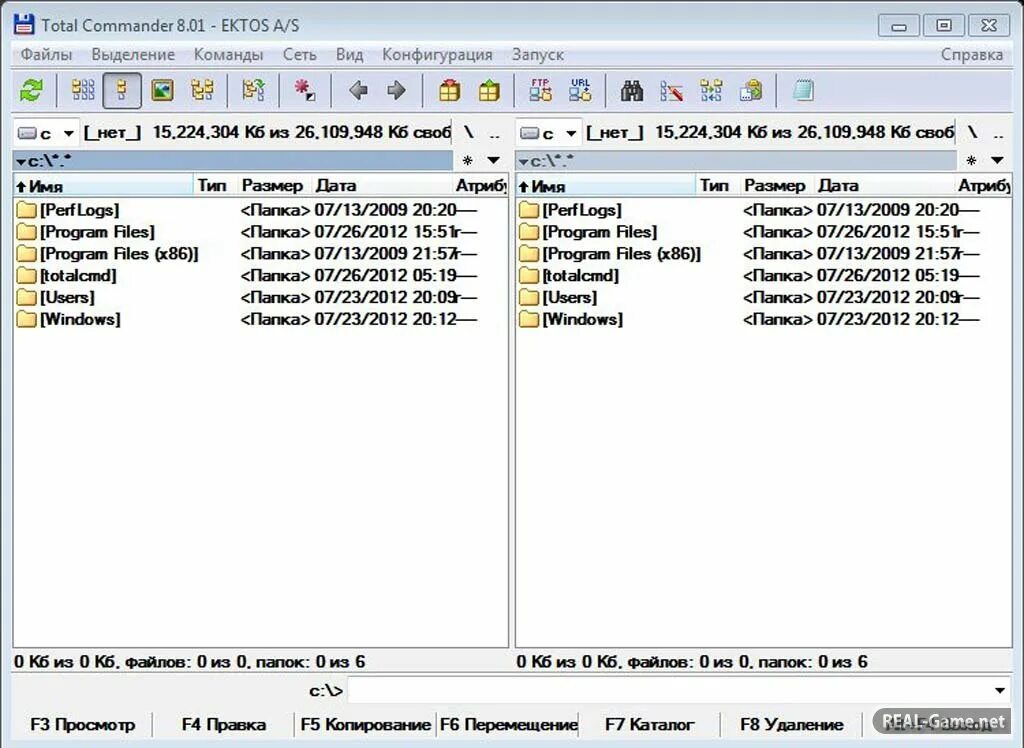Click the F5 Копирование button

(x=365, y=724)
